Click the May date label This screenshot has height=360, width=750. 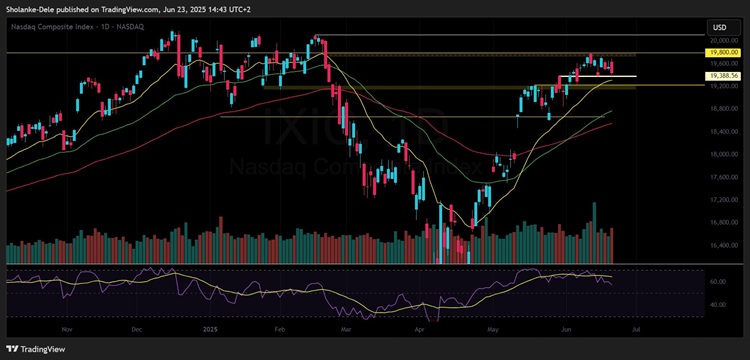(x=493, y=330)
